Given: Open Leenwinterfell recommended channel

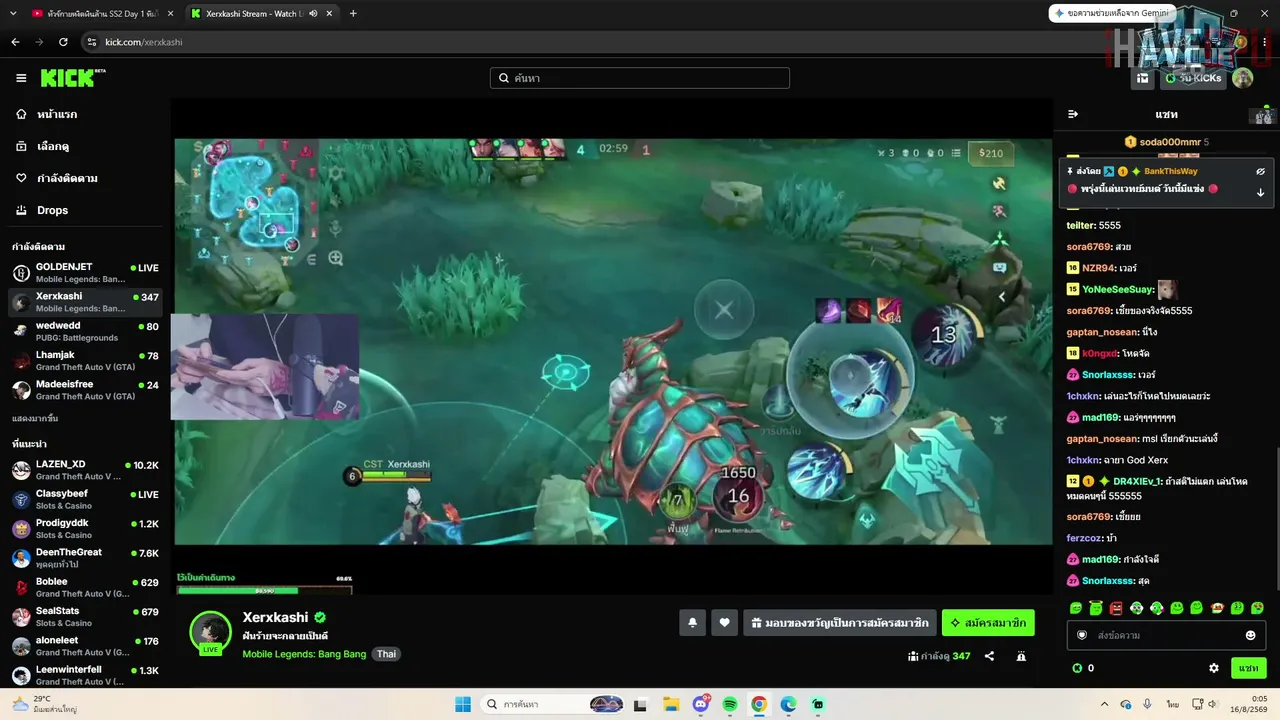Looking at the screenshot, I should coord(85,675).
